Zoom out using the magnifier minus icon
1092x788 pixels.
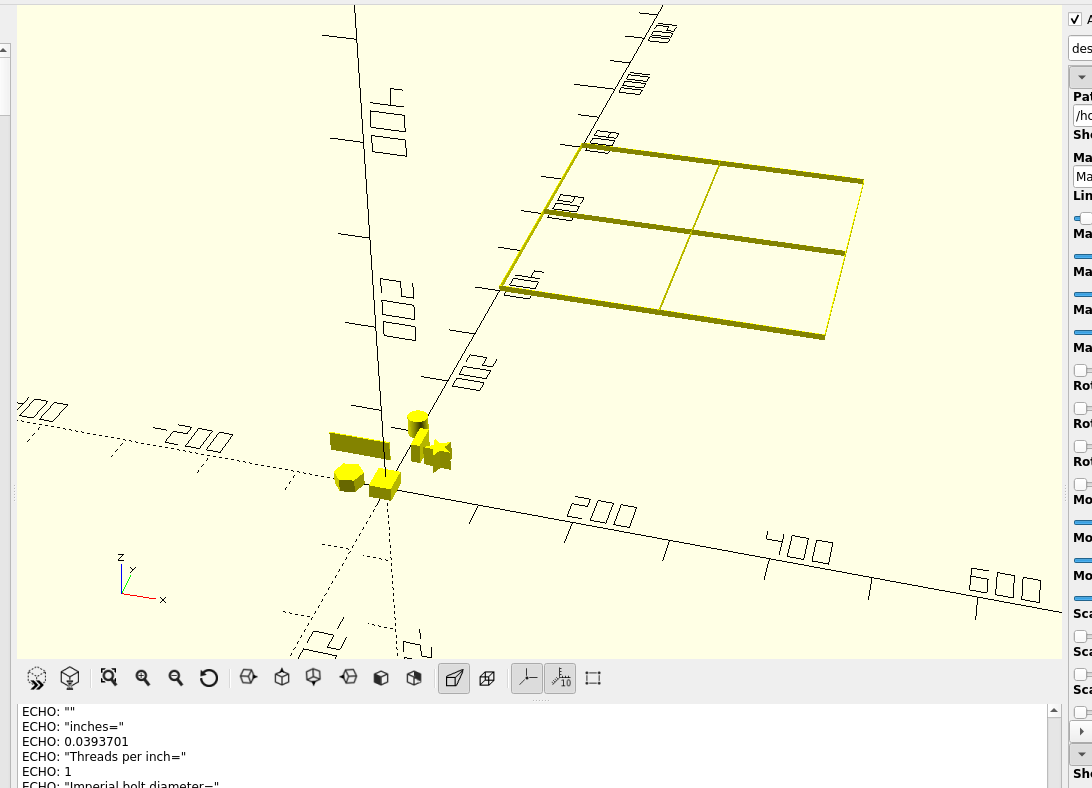[175, 678]
